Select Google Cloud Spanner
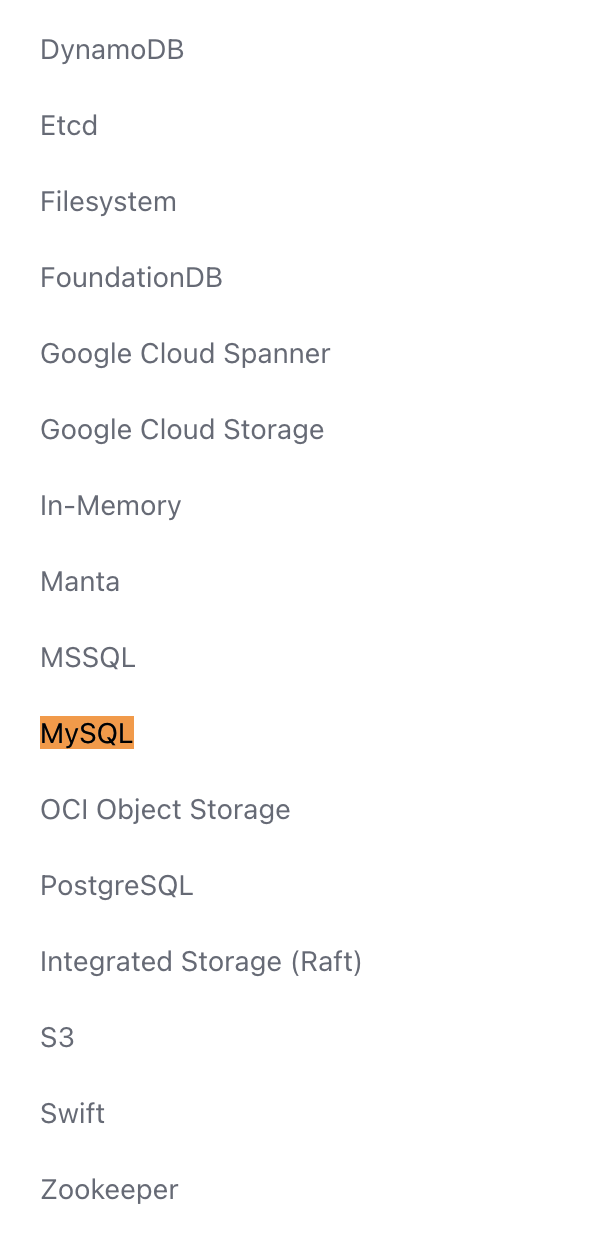This screenshot has width=596, height=1252. (x=185, y=354)
